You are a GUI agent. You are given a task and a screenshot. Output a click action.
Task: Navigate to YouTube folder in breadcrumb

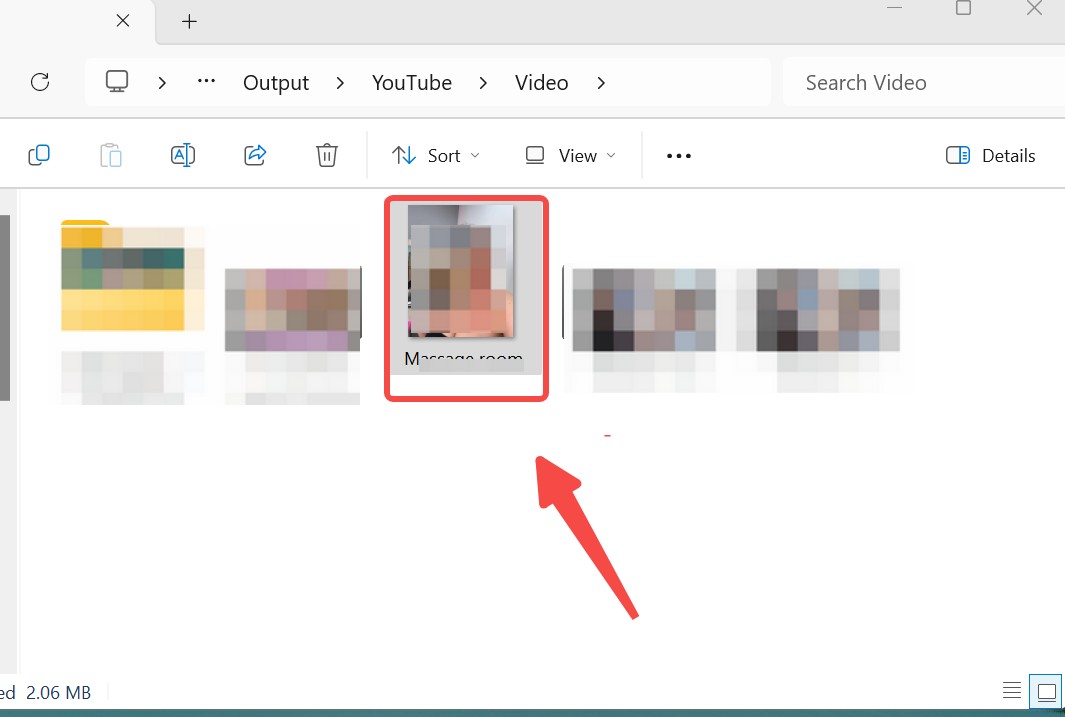point(412,83)
